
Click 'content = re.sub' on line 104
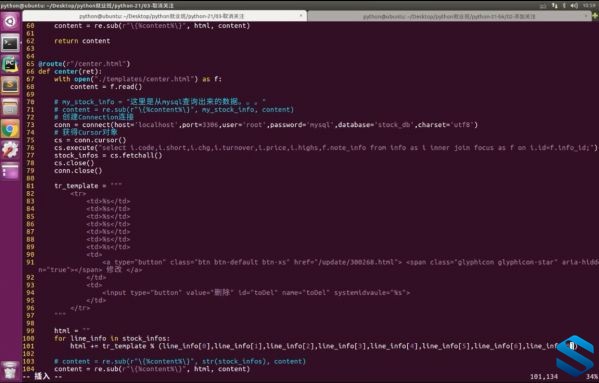[x=152, y=369]
